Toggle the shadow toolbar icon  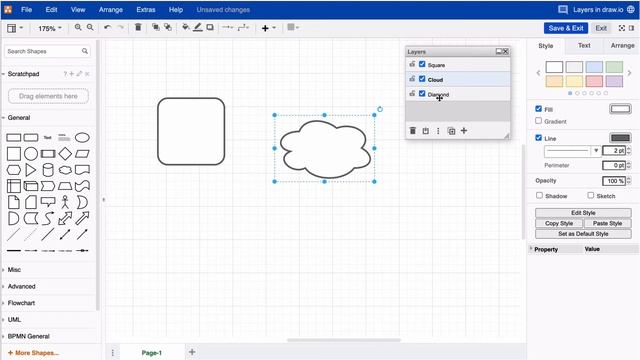(210, 27)
